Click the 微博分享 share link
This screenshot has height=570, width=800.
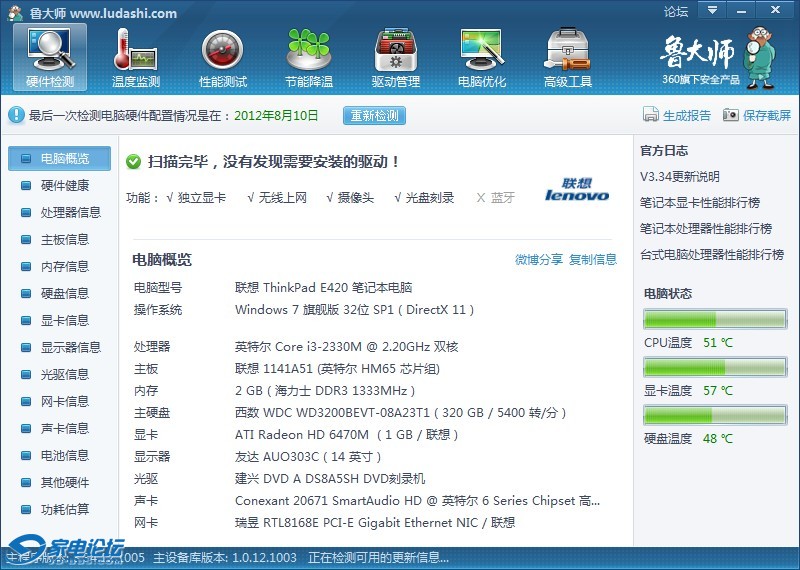(x=538, y=260)
